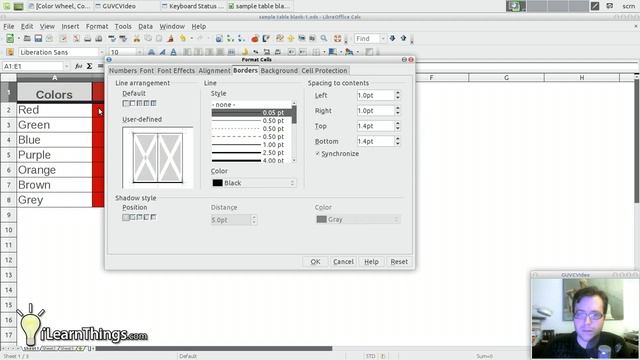Viewport: 640px width, 360px height.
Task: Click the Sort Ascending icon
Action: (230, 38)
